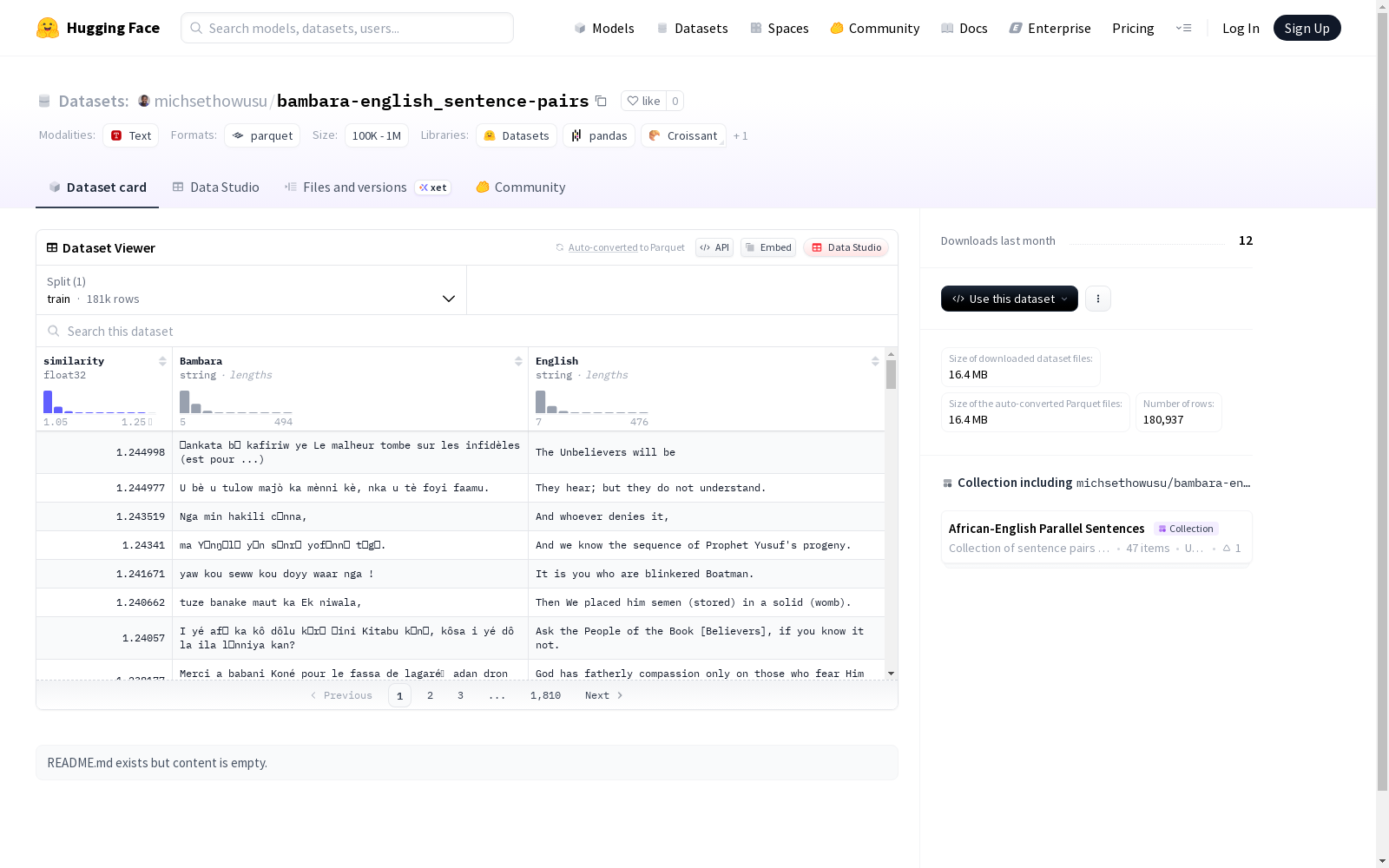Viewport: 1389px width, 868px height.
Task: Expand the Split train dropdown
Action: 252,290
